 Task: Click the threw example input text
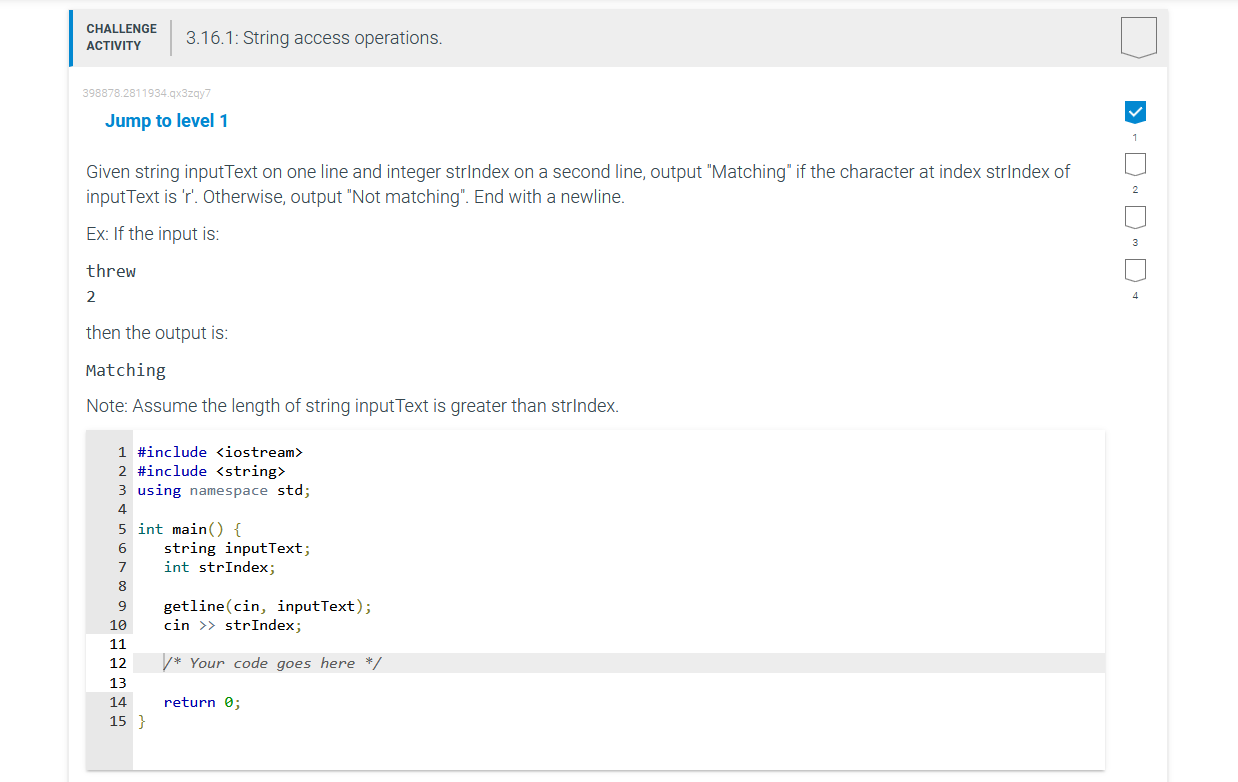click(110, 270)
